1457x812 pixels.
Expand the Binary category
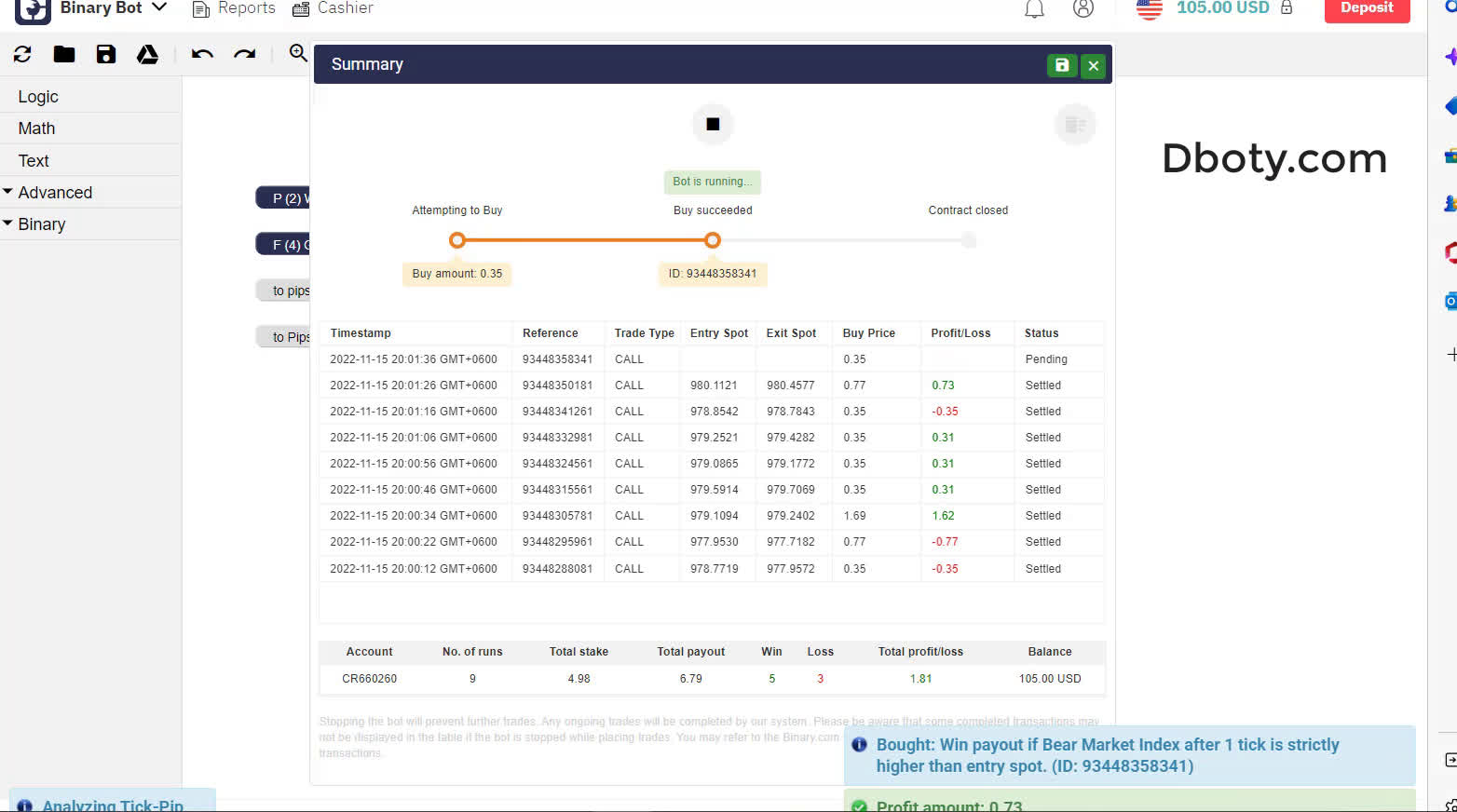pos(42,224)
